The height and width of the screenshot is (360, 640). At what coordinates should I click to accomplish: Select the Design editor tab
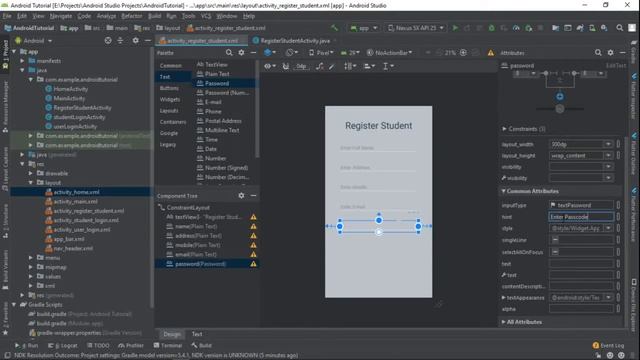click(172, 334)
